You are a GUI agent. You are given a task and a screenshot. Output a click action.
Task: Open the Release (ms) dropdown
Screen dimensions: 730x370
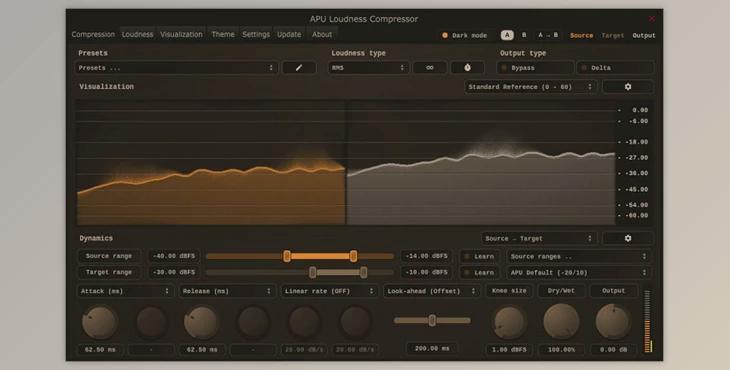tap(227, 291)
